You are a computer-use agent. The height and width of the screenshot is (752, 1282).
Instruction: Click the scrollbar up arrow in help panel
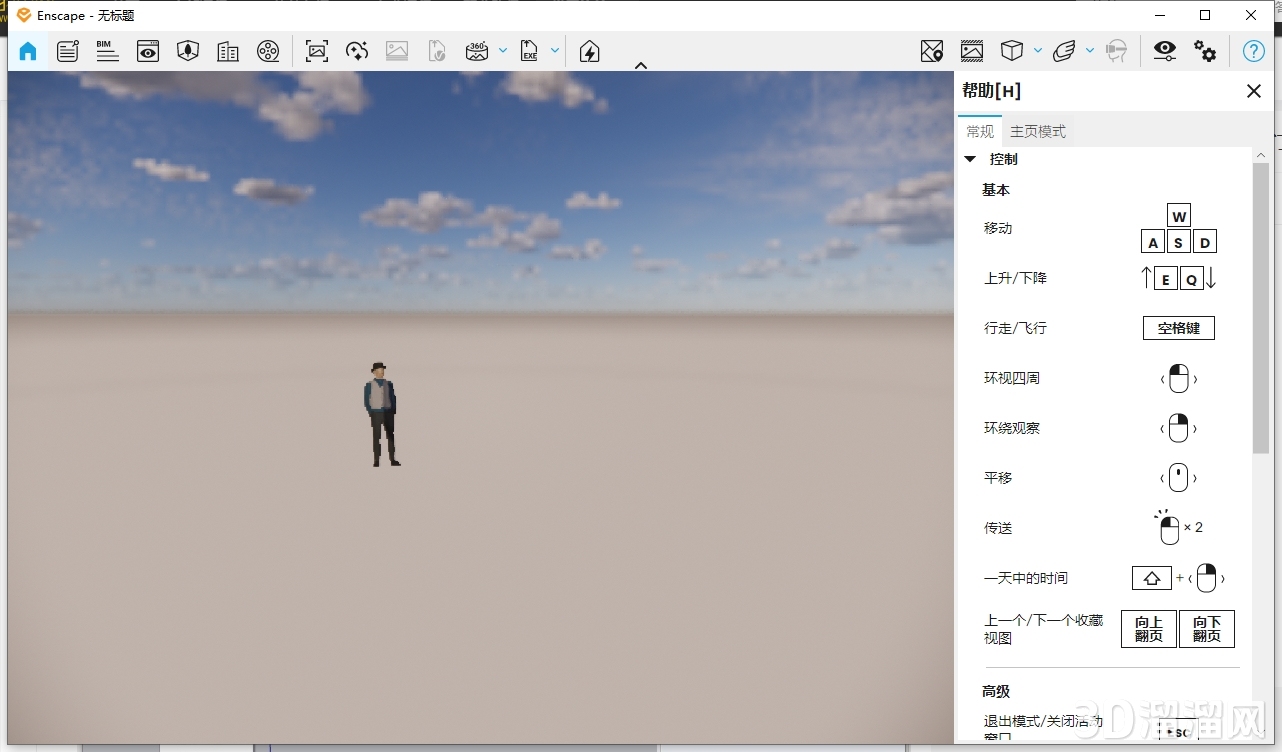[x=1261, y=155]
